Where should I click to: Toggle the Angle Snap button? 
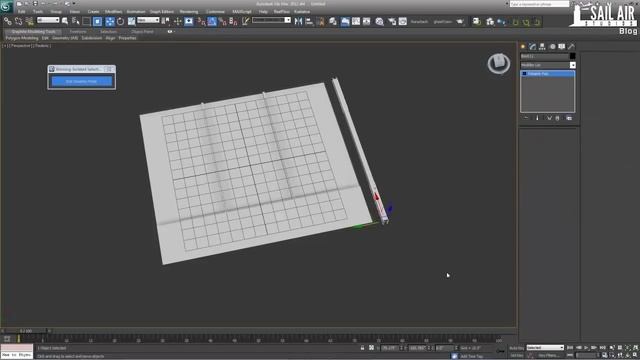pyautogui.click(x=212, y=21)
